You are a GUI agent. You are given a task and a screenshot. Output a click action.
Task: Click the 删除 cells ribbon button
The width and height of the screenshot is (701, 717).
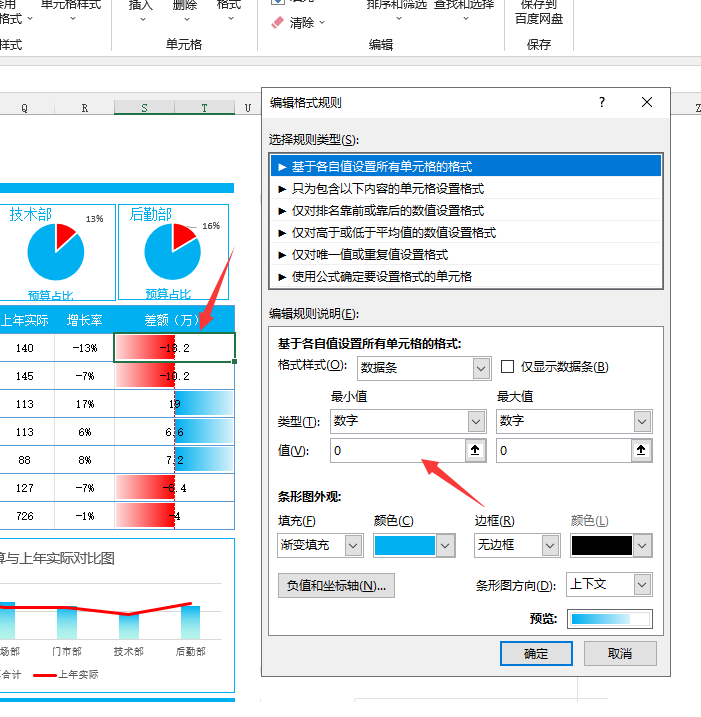click(x=185, y=10)
